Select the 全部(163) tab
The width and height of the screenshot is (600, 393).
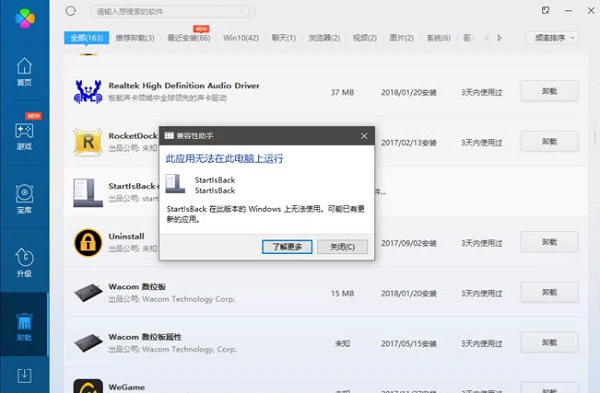pos(86,38)
